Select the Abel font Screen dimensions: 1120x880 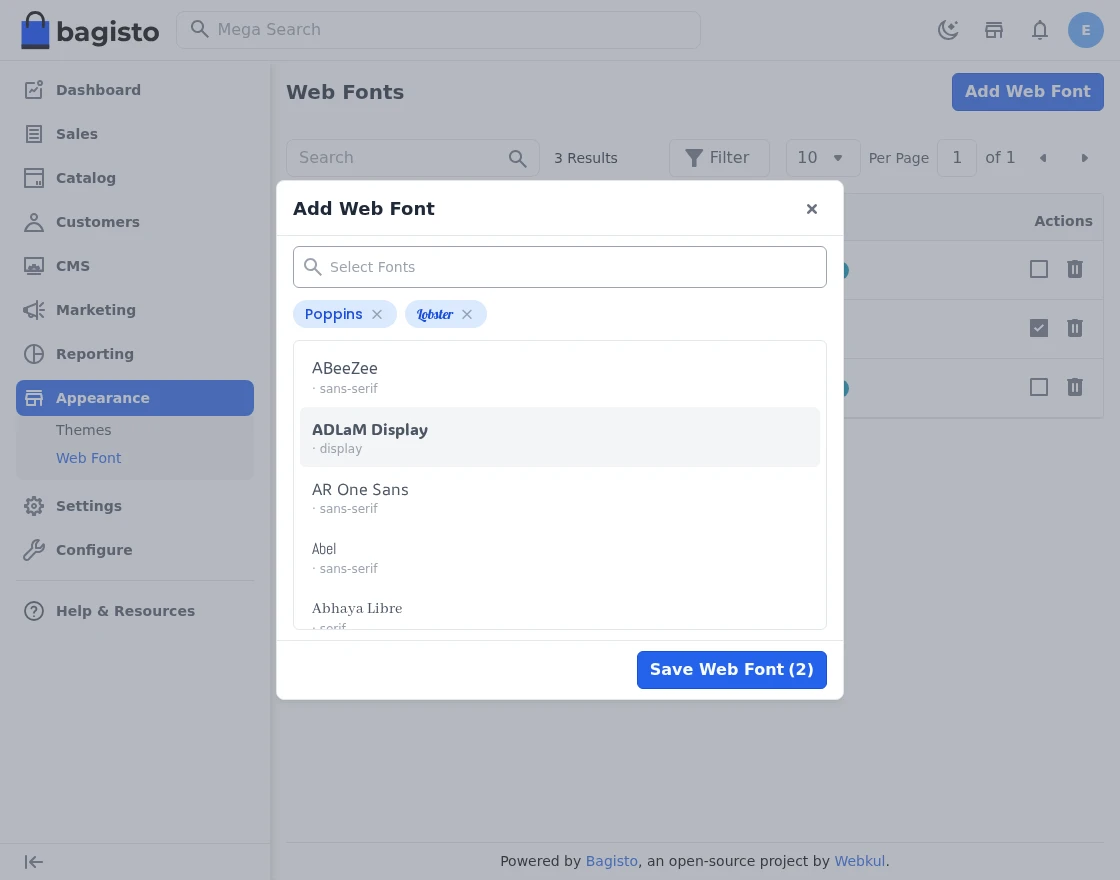559,558
